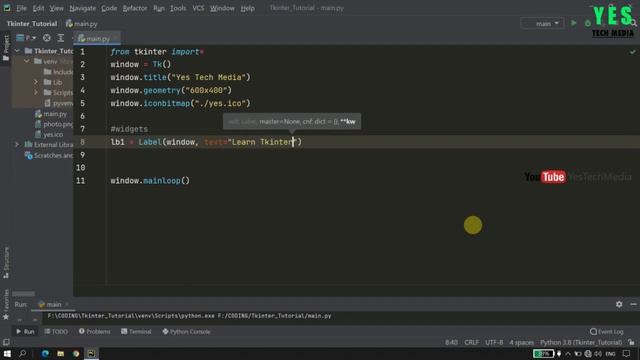This screenshot has height=360, width=640.
Task: Click the read-only lock icon
Action: point(631,342)
